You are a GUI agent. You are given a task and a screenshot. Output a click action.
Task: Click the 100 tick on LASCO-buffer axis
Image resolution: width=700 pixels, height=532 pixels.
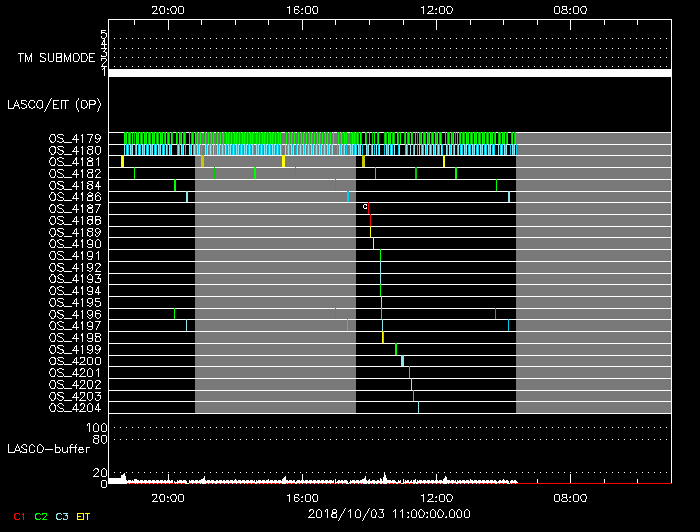tap(99, 427)
